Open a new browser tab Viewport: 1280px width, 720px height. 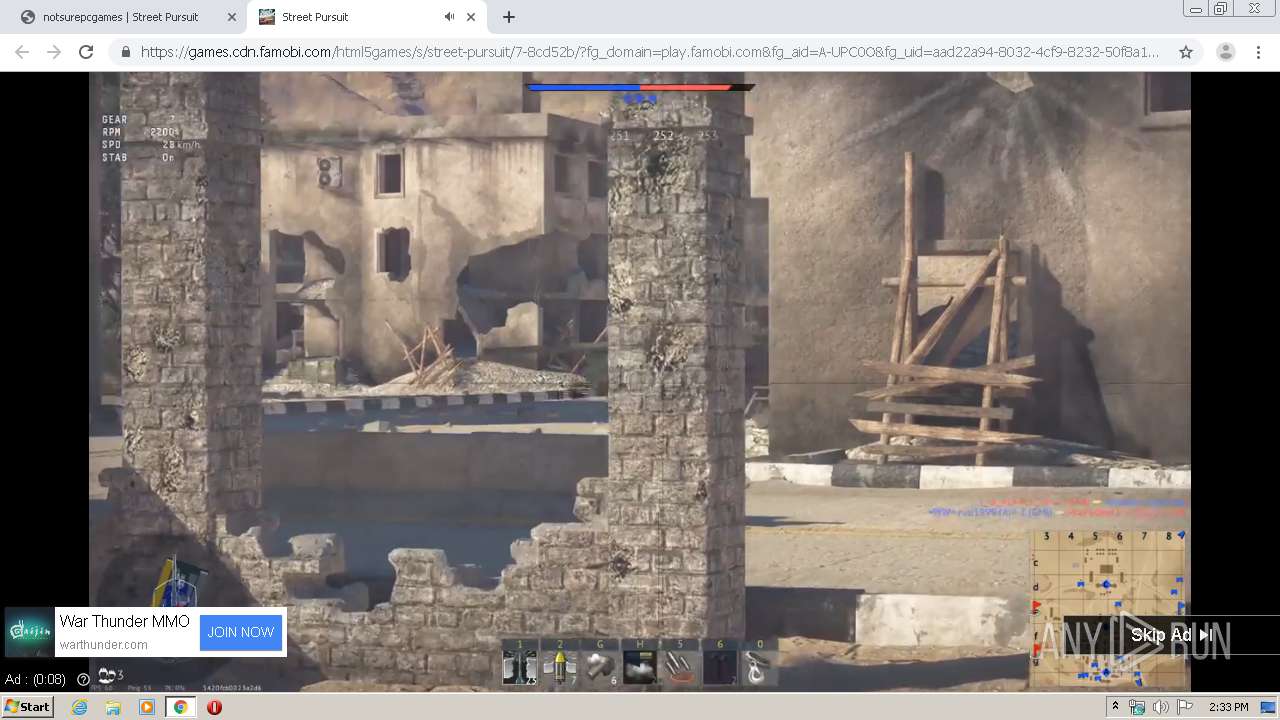509,17
